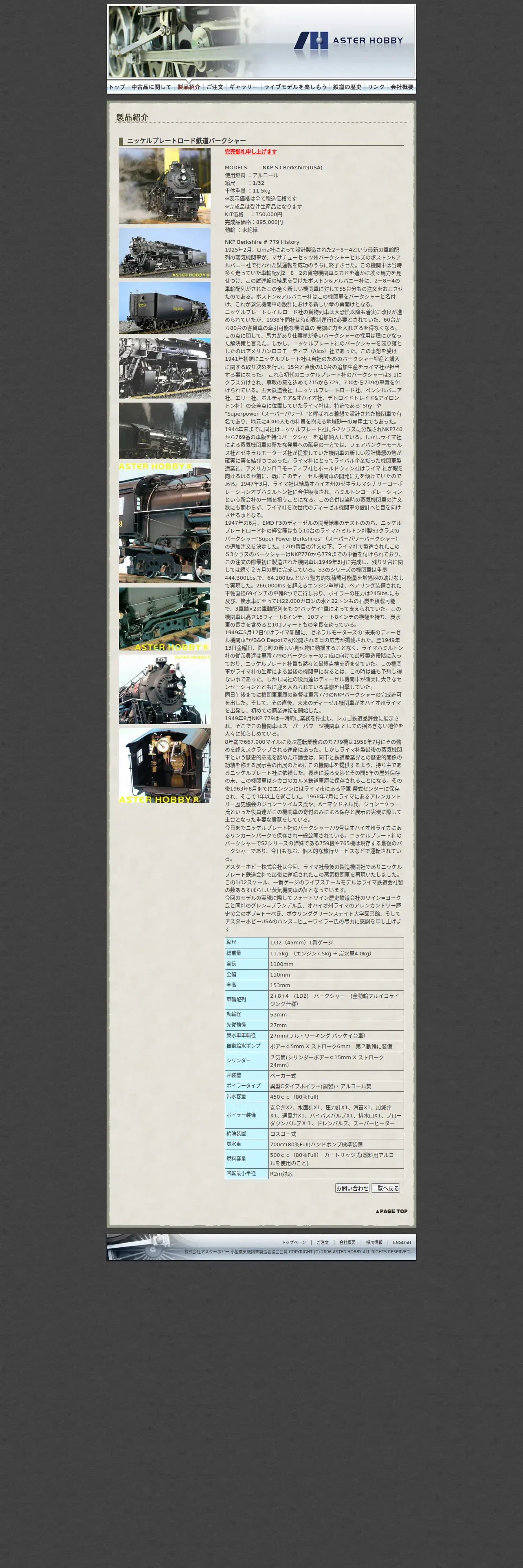523x1568 pixels.
Task: Click the '完成品価格：895,000円' line
Action: coord(253,222)
